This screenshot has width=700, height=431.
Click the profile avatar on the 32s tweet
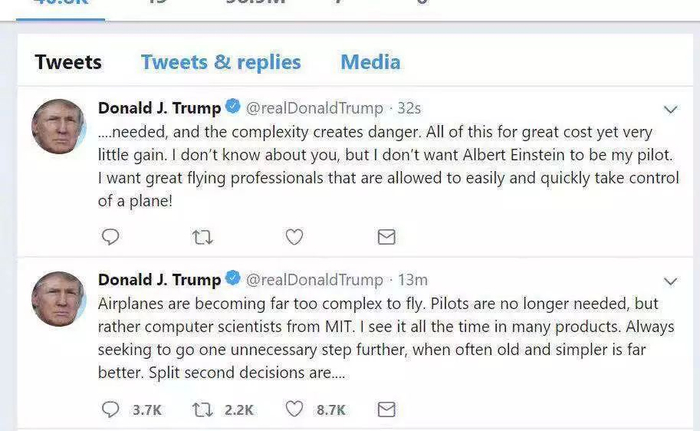tap(59, 126)
